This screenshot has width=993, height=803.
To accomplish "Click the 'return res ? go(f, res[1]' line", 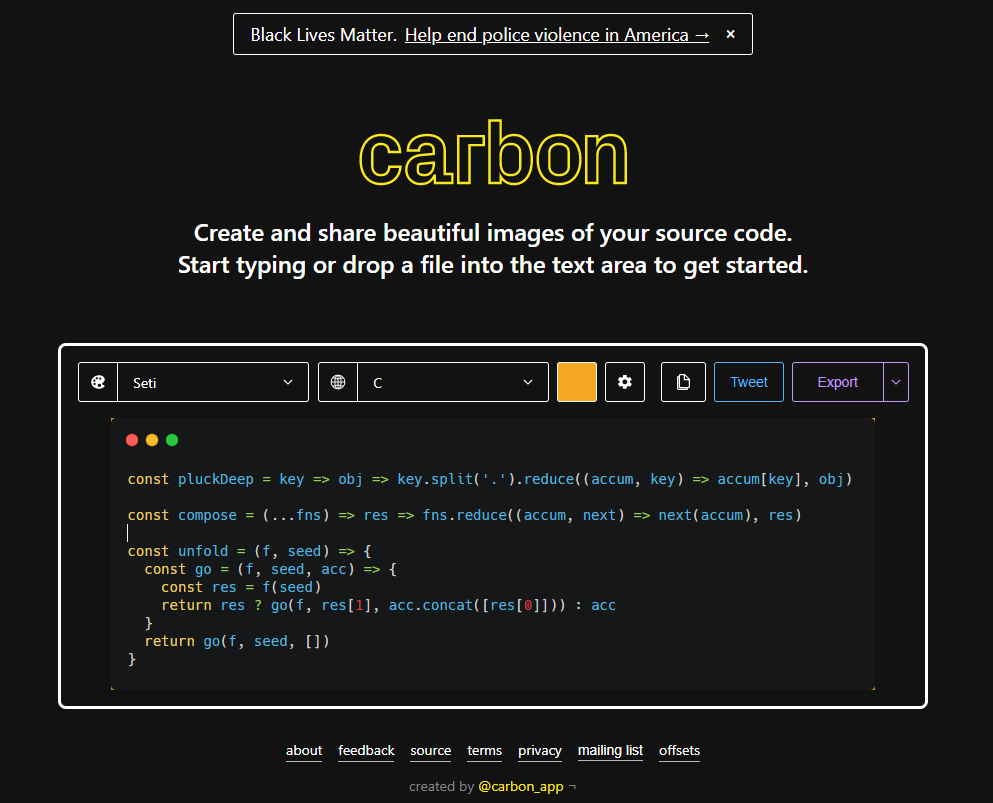I will click(x=388, y=605).
